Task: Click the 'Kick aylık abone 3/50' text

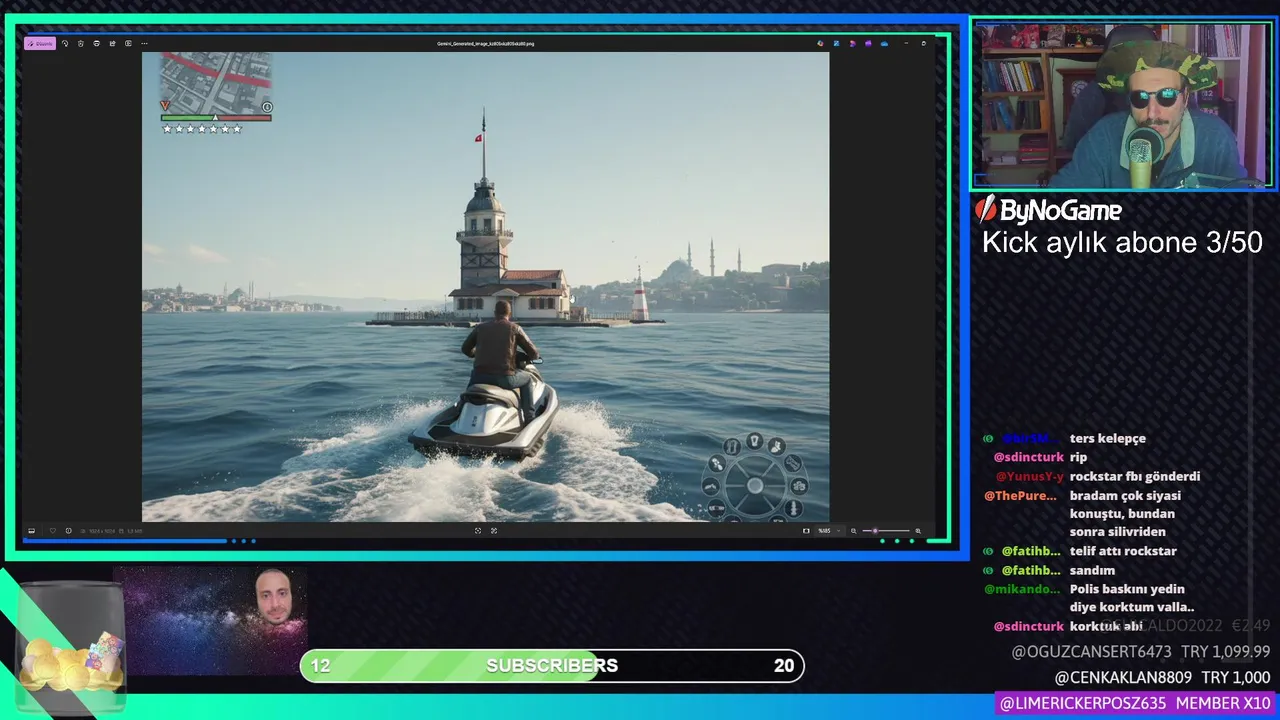Action: [x=1122, y=242]
